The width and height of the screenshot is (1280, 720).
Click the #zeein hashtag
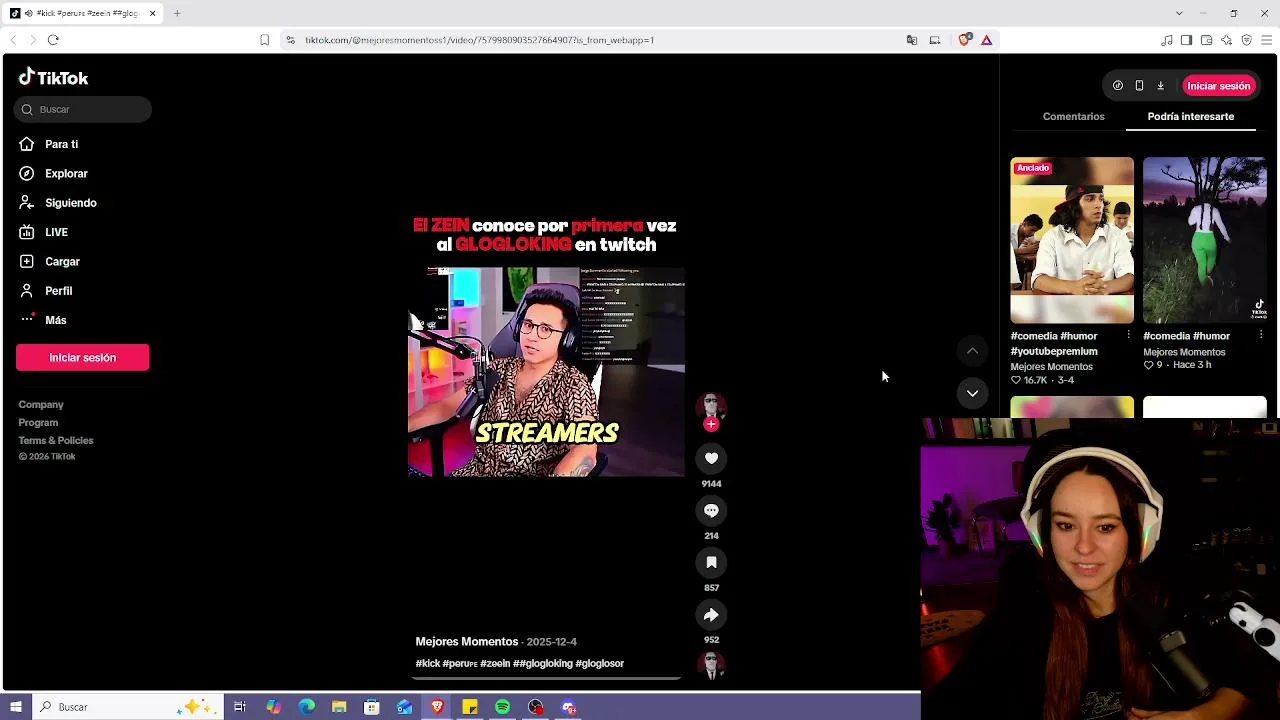(495, 664)
